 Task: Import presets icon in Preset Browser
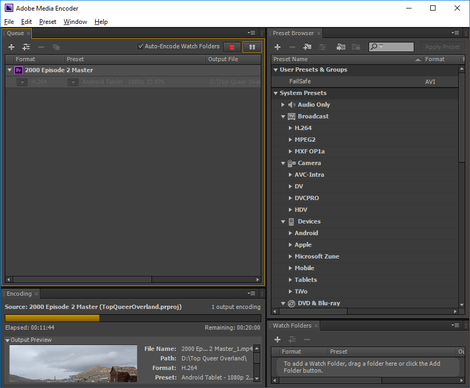pyautogui.click(x=341, y=47)
